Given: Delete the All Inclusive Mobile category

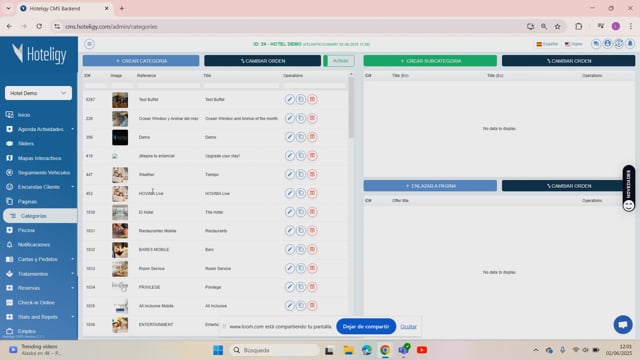Looking at the screenshot, I should [x=312, y=306].
